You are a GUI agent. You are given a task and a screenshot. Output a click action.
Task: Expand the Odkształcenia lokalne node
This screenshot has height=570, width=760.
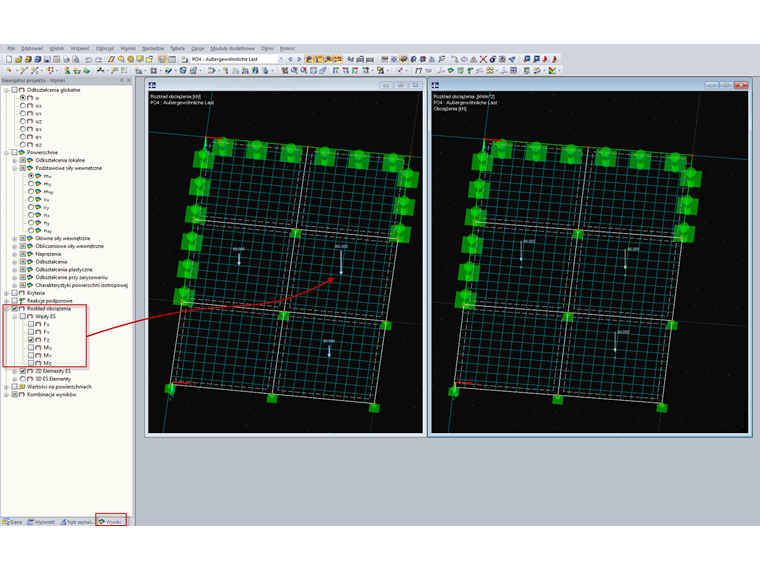click(15, 160)
